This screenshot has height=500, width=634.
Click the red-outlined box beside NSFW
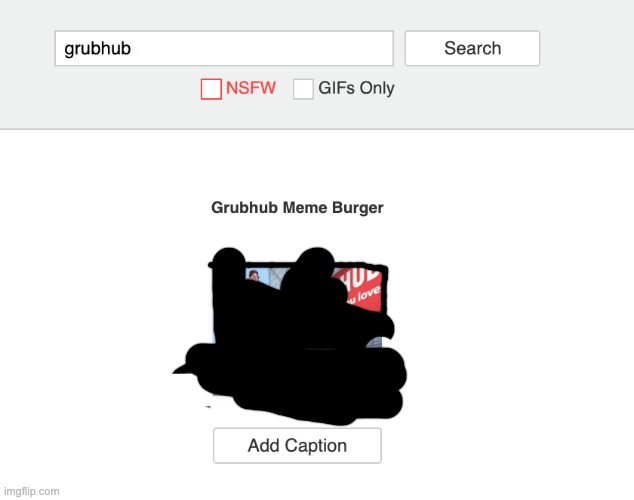pyautogui.click(x=211, y=89)
